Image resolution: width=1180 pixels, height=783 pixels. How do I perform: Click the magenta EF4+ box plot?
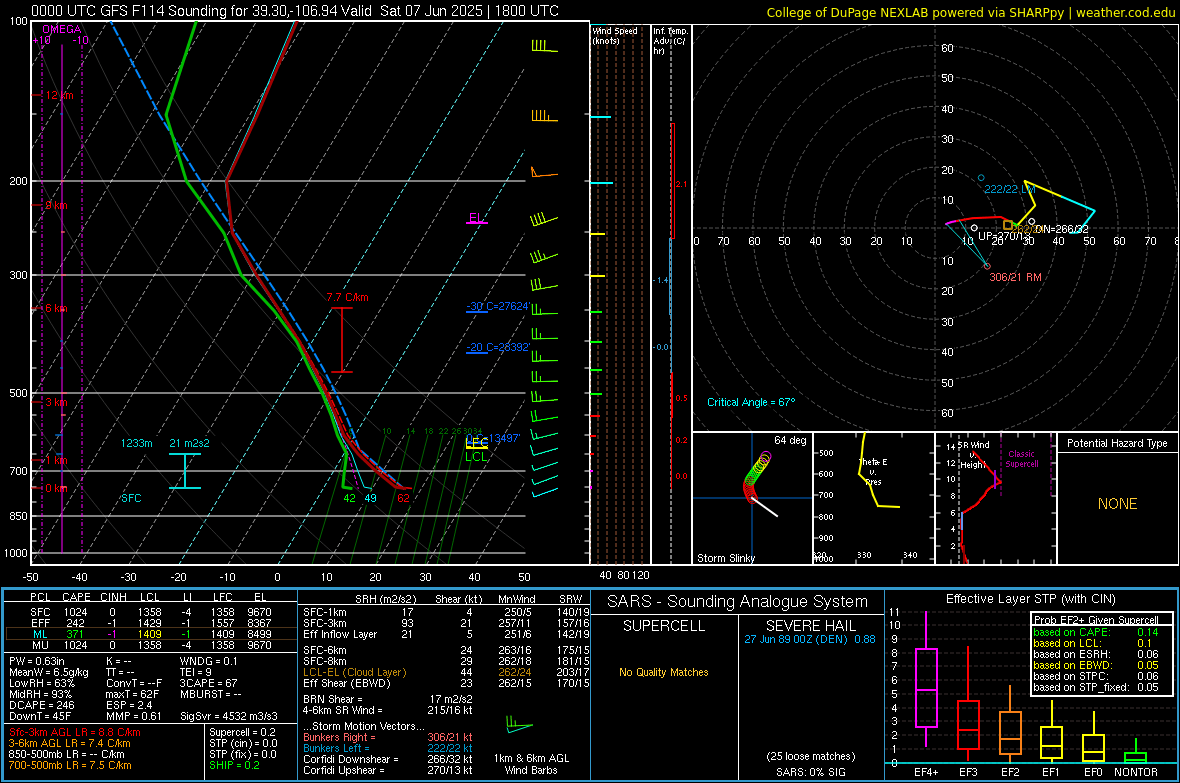926,680
